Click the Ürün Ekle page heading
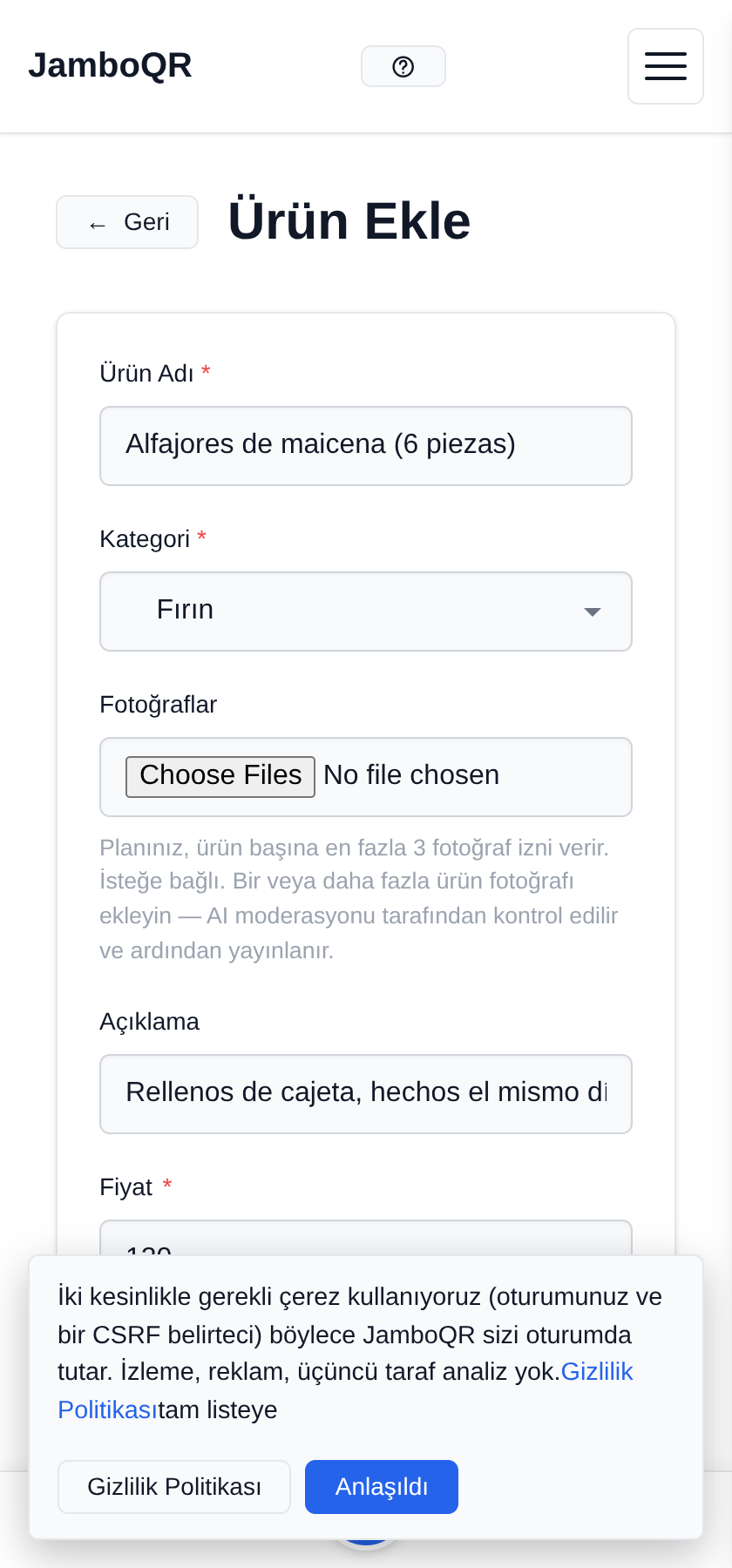Screen dimensions: 732x1568 click(349, 221)
